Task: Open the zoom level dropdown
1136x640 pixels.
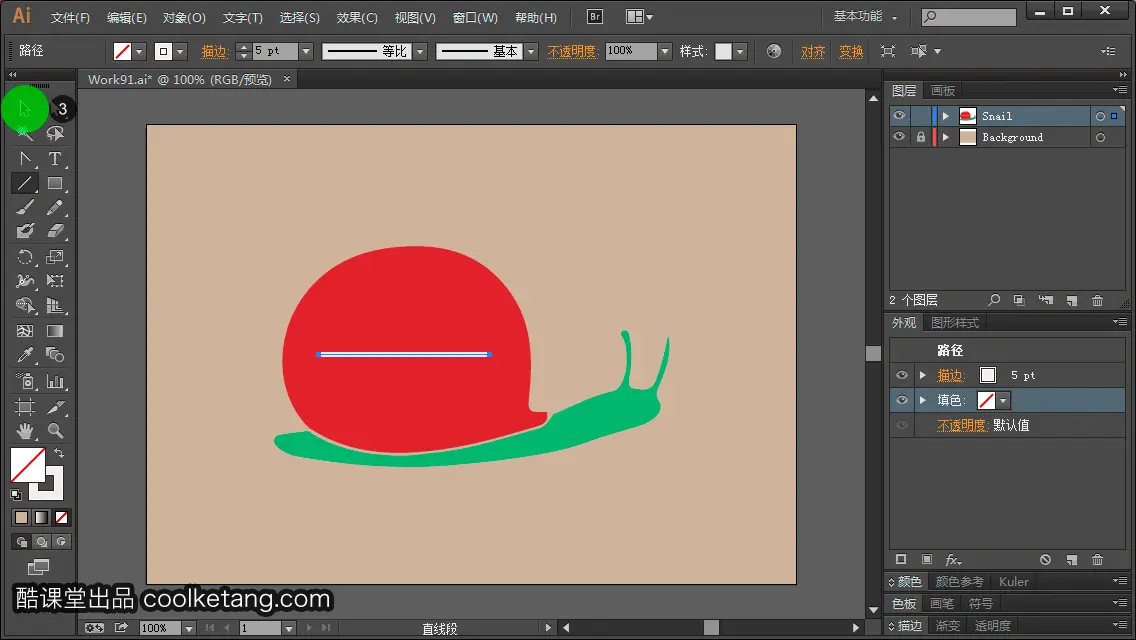Action: pos(189,628)
